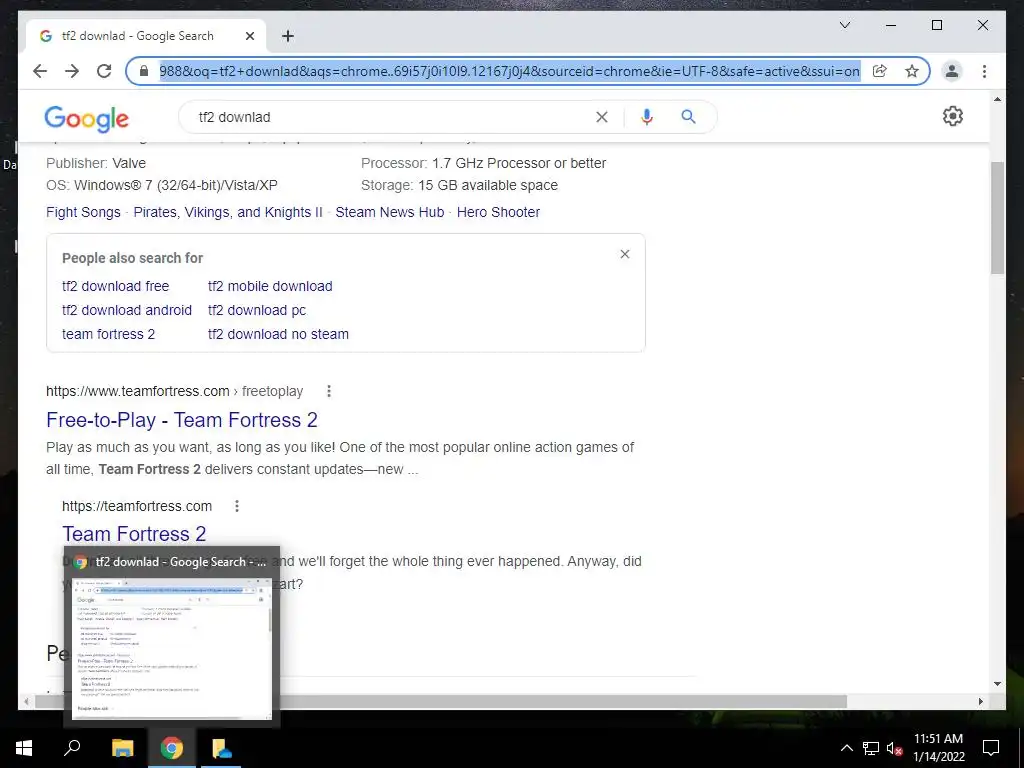This screenshot has width=1024, height=768.
Task: Open Windows taskbar search
Action: pyautogui.click(x=72, y=748)
